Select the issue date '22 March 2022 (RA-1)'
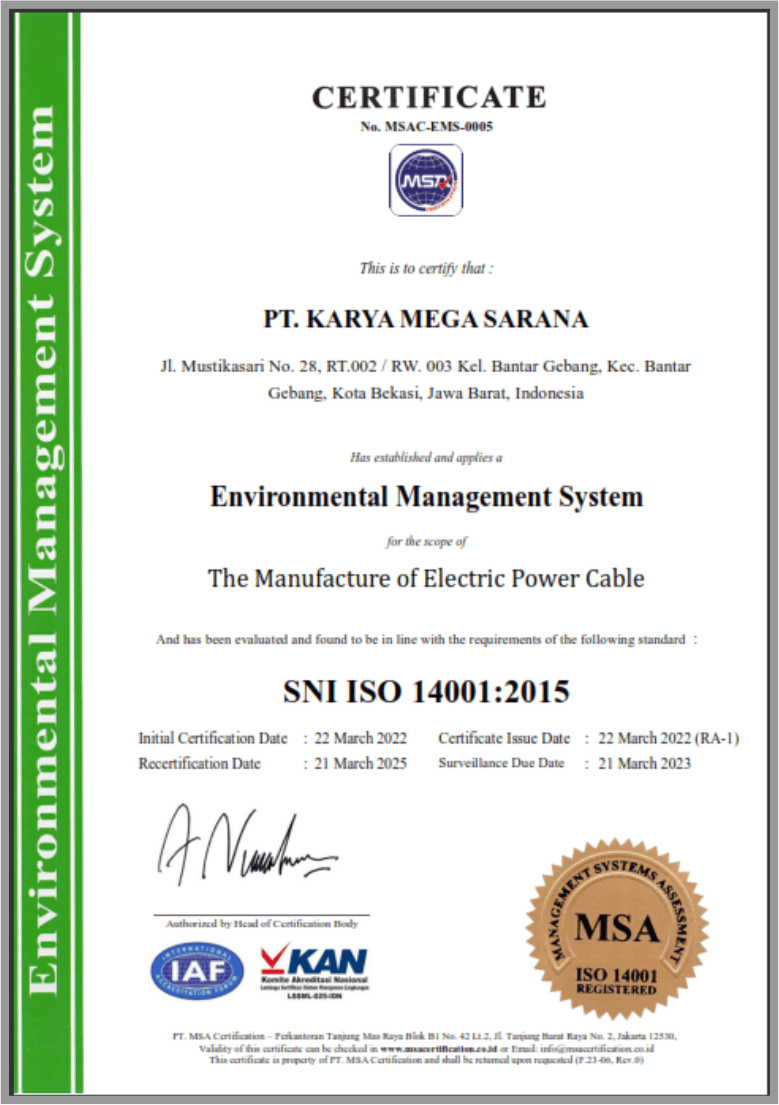779x1105 pixels. 668,738
